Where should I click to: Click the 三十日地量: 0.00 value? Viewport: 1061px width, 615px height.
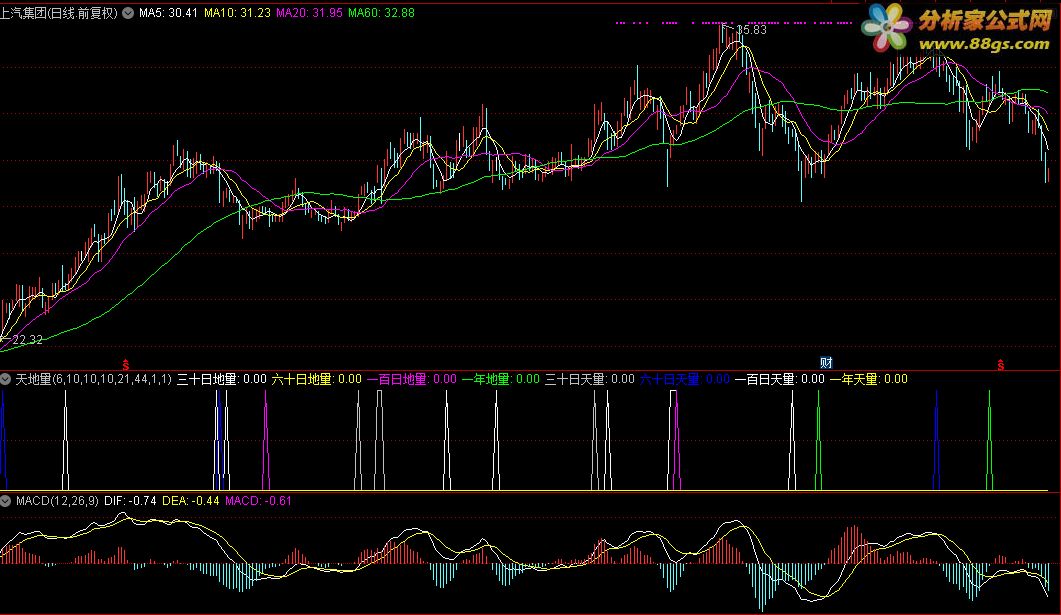coord(222,380)
